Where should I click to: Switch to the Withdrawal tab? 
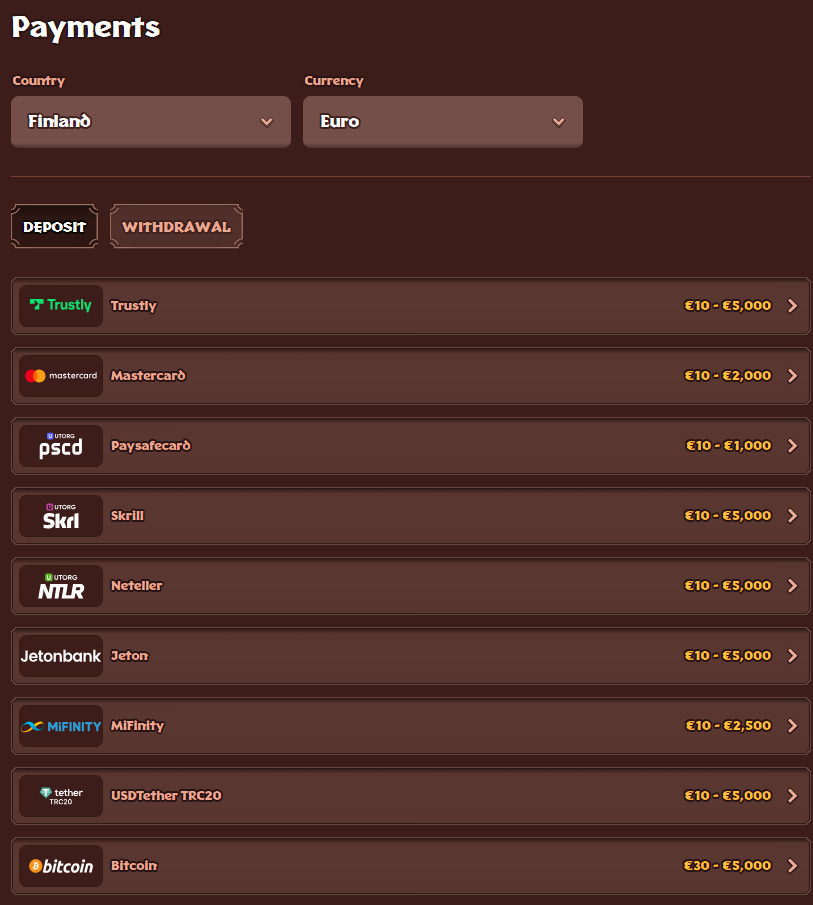(176, 226)
